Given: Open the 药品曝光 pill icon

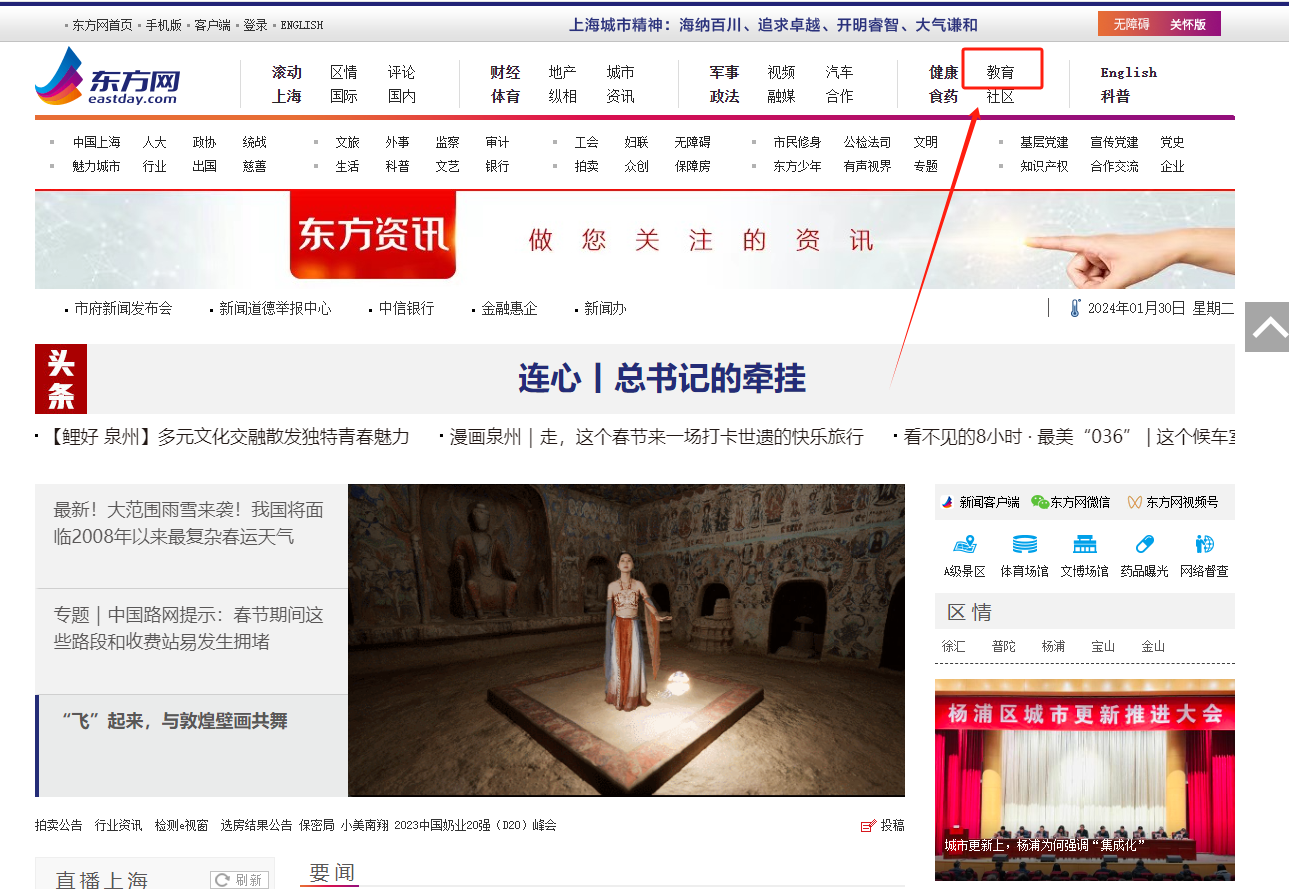Looking at the screenshot, I should [1144, 545].
